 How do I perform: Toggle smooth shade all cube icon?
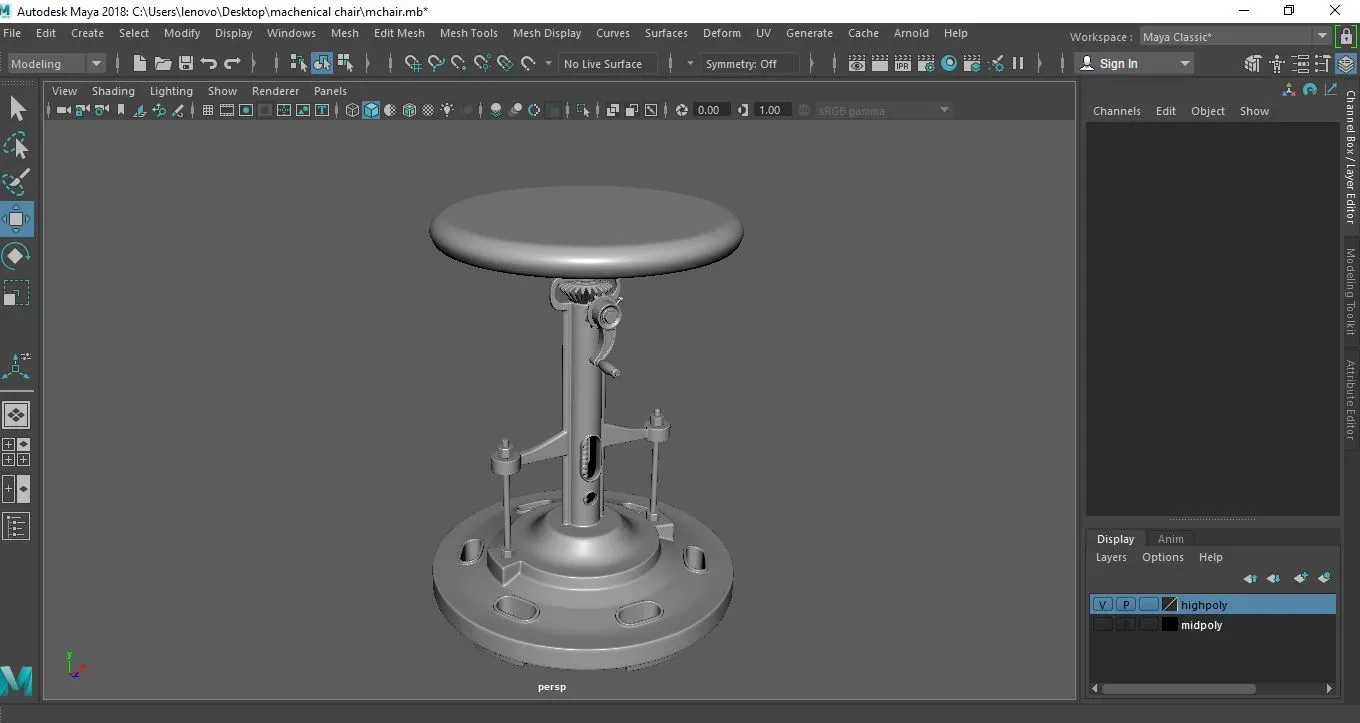coord(371,110)
